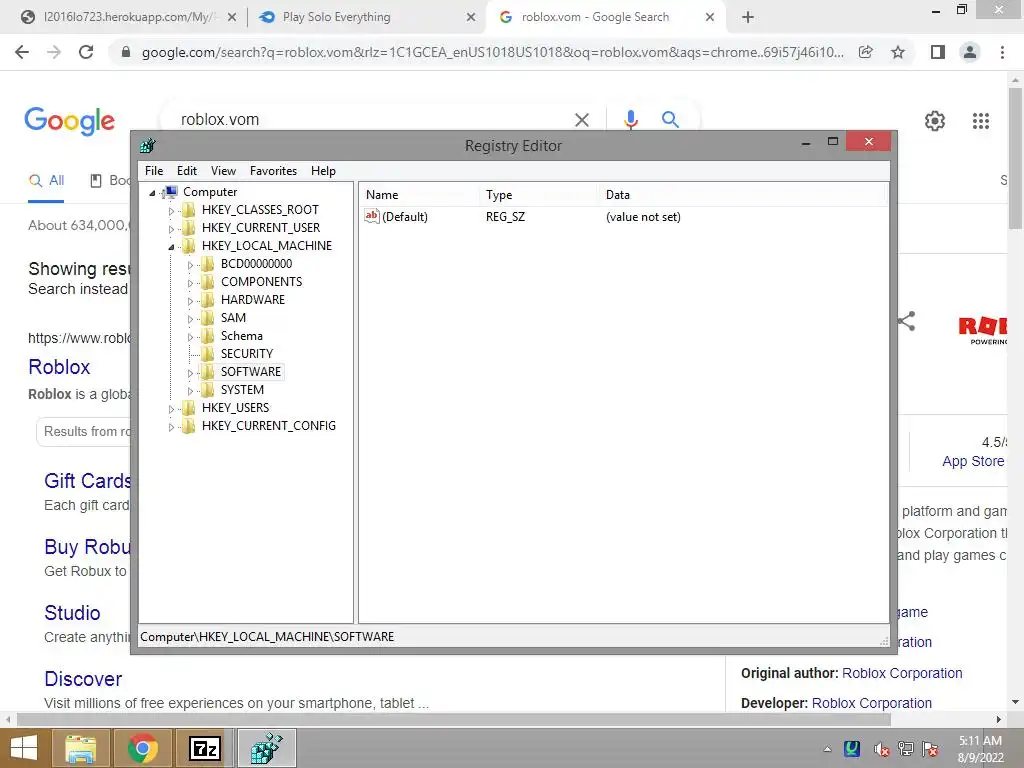Open Chrome side panel icon

(x=938, y=52)
